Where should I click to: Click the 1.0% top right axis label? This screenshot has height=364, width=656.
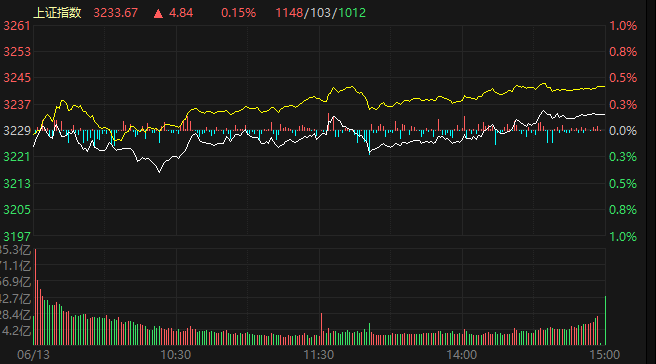click(623, 26)
